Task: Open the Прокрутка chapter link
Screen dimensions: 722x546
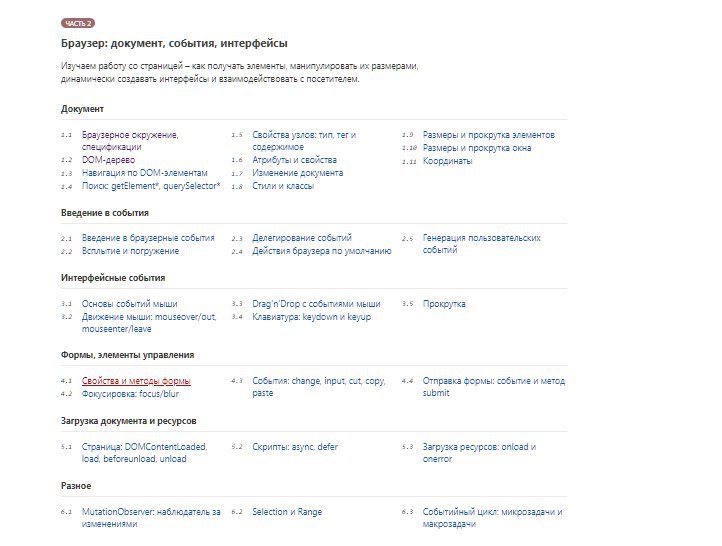Action: click(x=444, y=304)
